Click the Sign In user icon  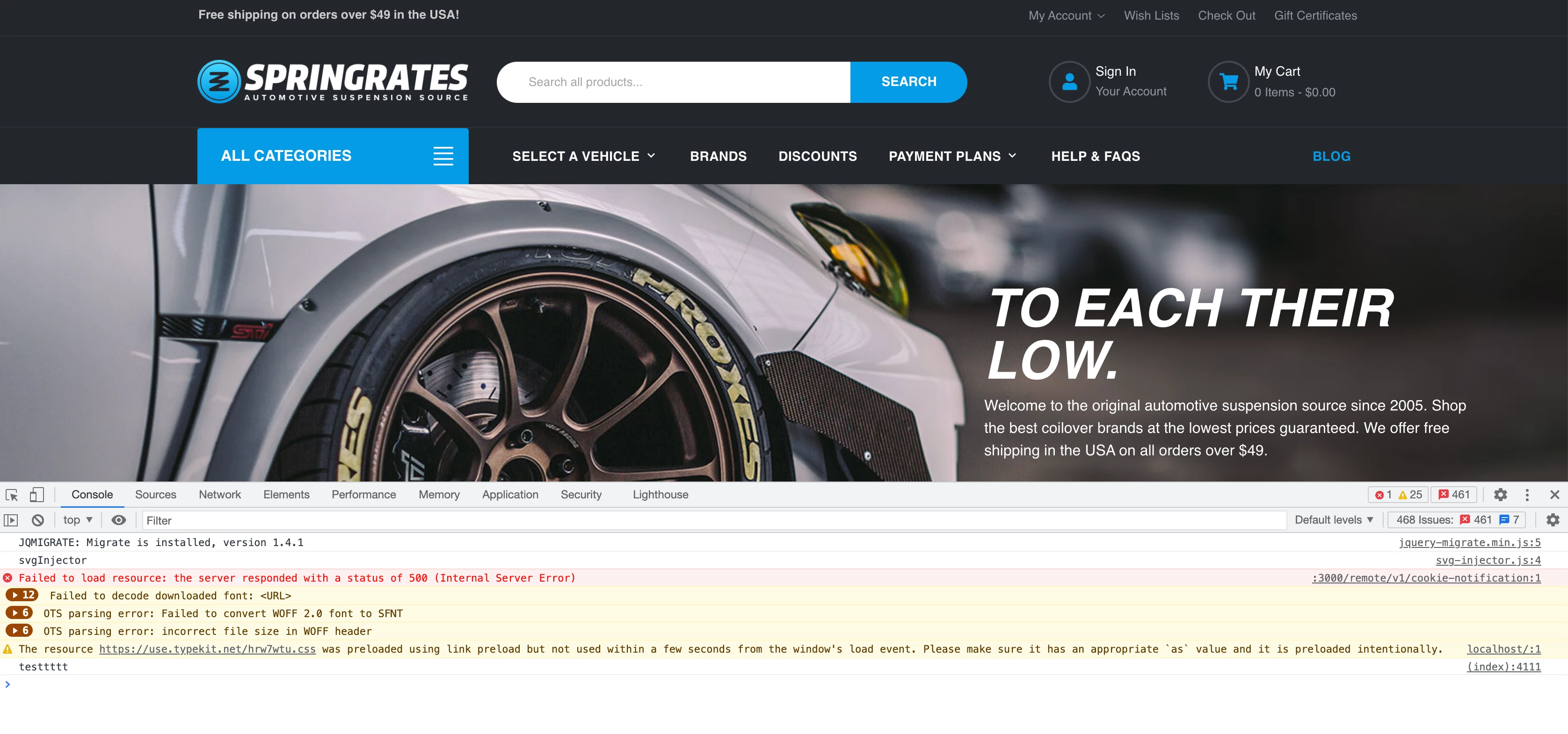[1069, 81]
